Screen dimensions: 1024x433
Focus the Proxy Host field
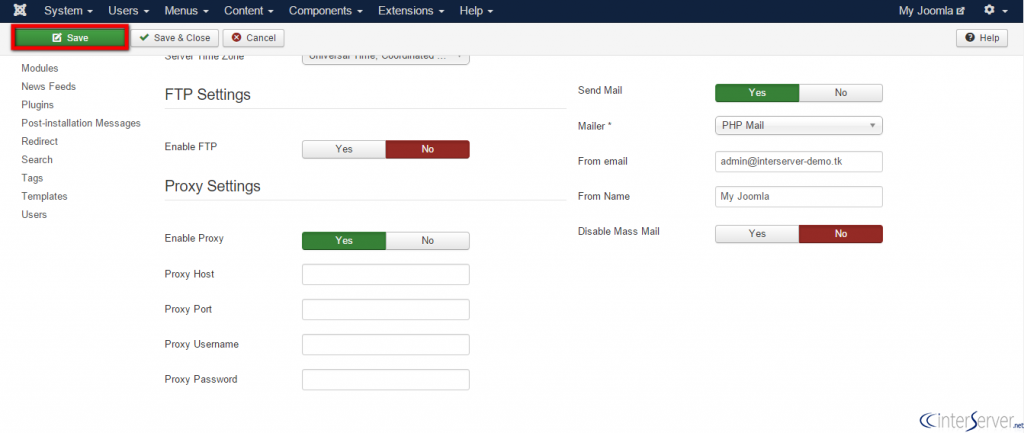(386, 274)
